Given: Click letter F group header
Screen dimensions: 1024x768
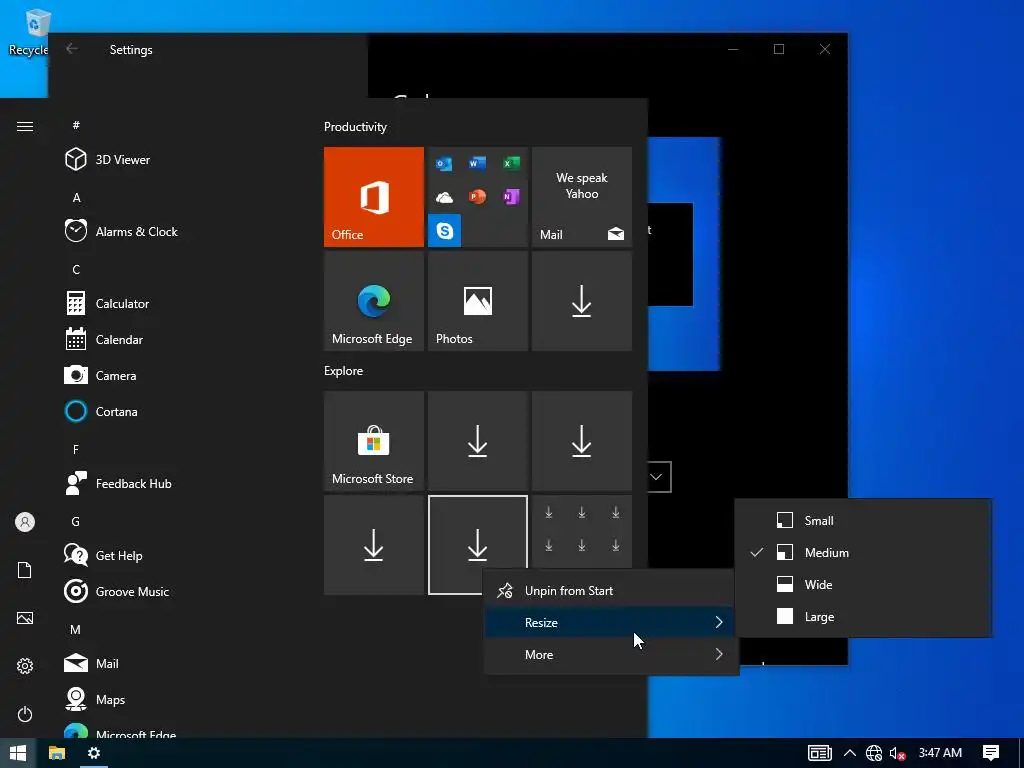Looking at the screenshot, I should (76, 449).
